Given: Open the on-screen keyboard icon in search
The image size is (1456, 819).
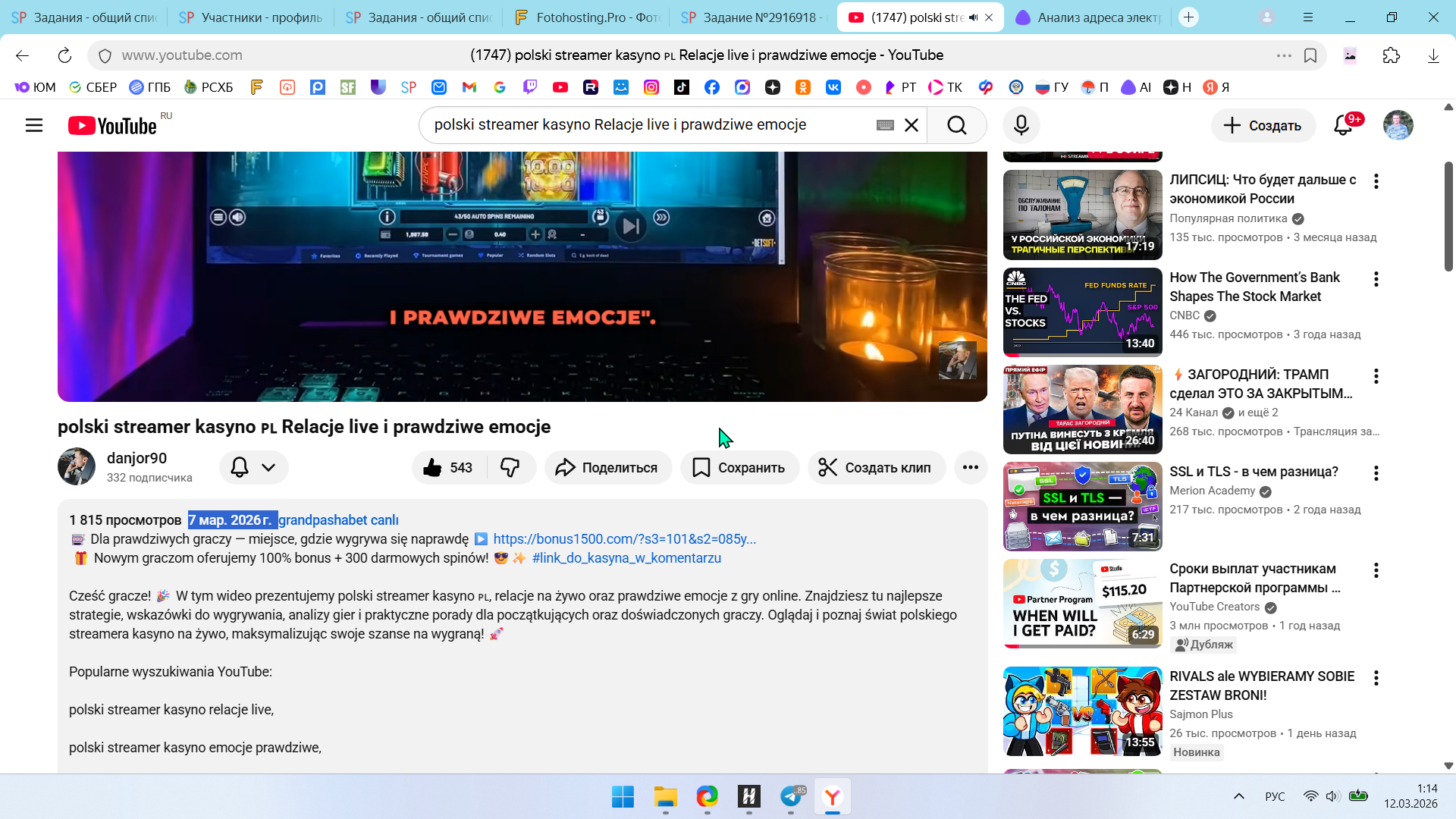Looking at the screenshot, I should [x=885, y=125].
